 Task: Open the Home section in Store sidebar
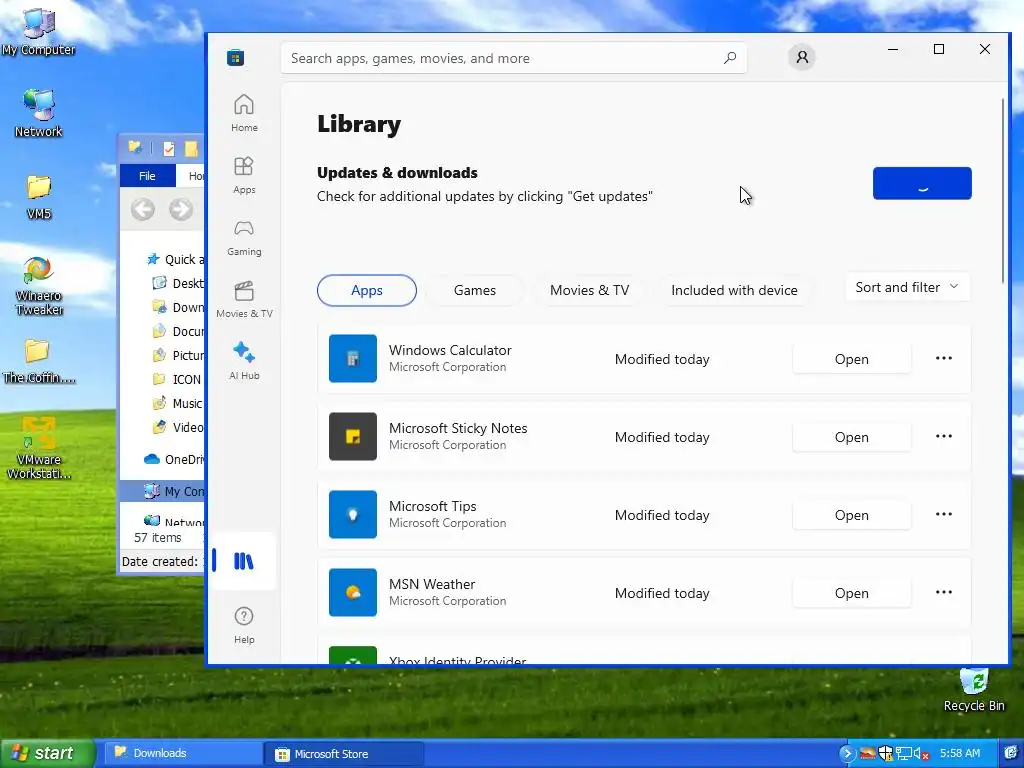click(x=244, y=113)
